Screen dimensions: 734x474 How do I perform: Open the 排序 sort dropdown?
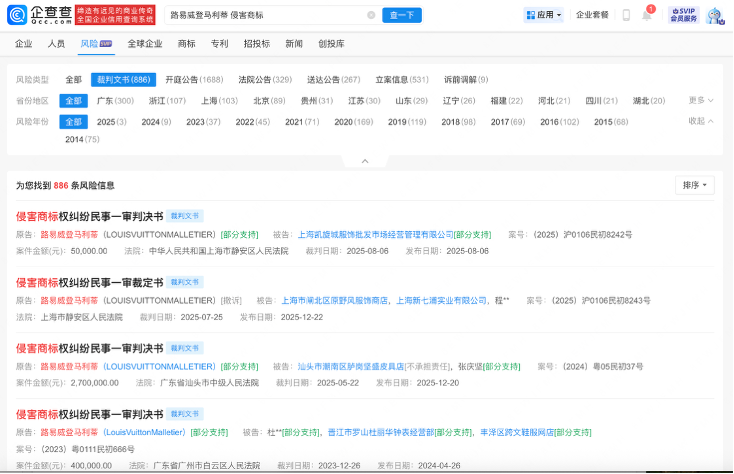pyautogui.click(x=695, y=185)
